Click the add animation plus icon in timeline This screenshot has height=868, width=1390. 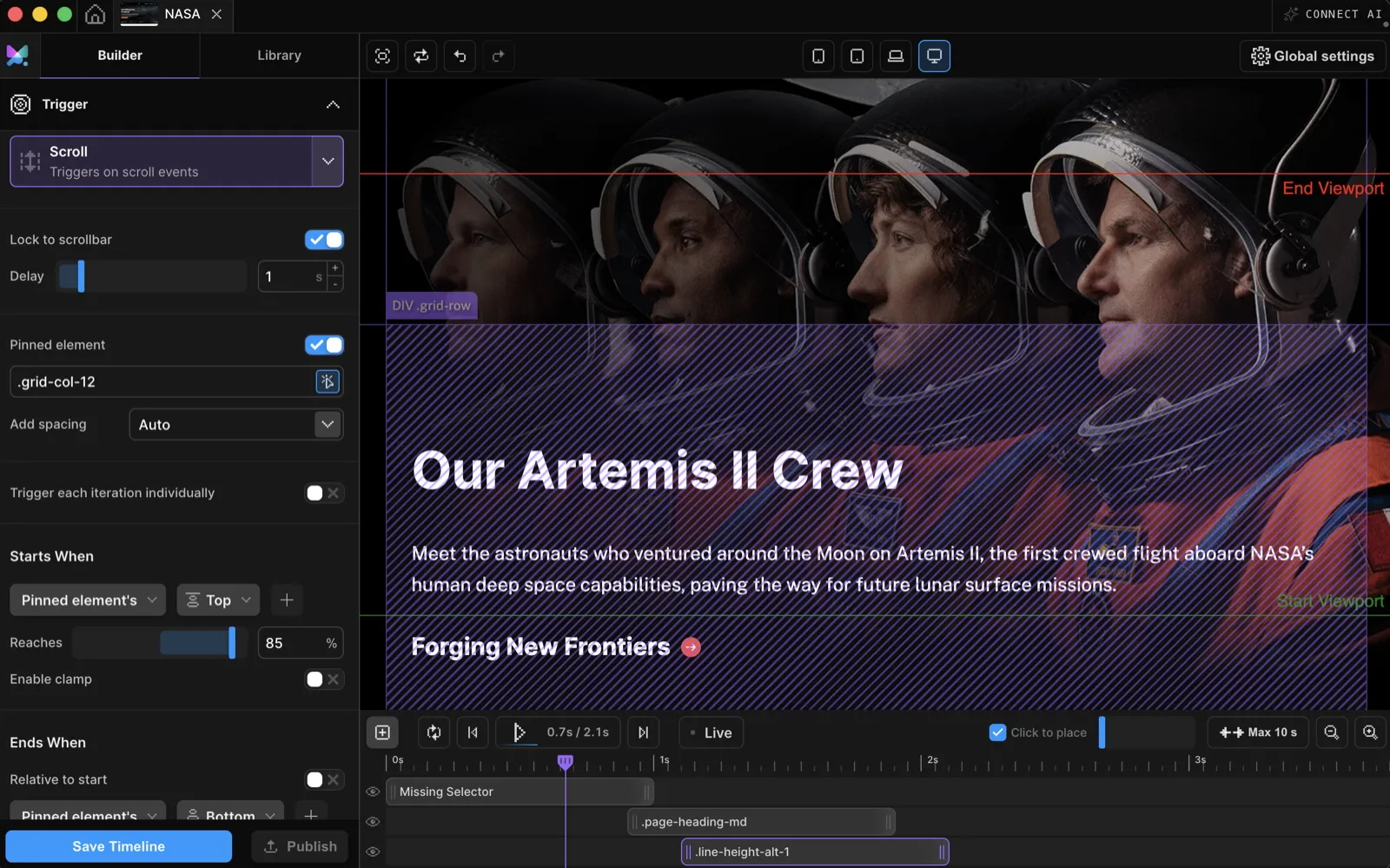click(382, 732)
